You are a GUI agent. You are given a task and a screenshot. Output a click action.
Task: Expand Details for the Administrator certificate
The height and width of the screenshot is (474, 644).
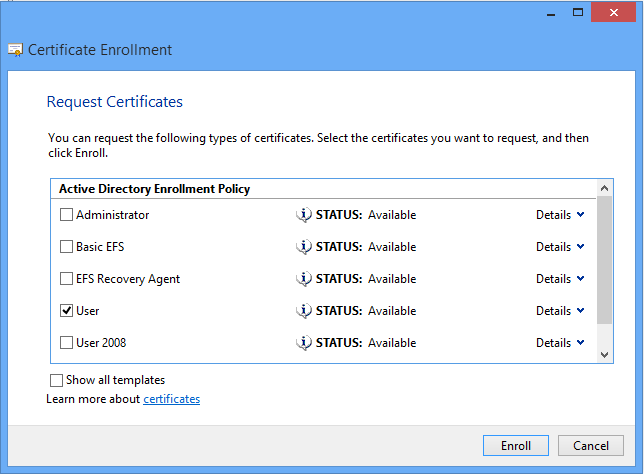(560, 215)
